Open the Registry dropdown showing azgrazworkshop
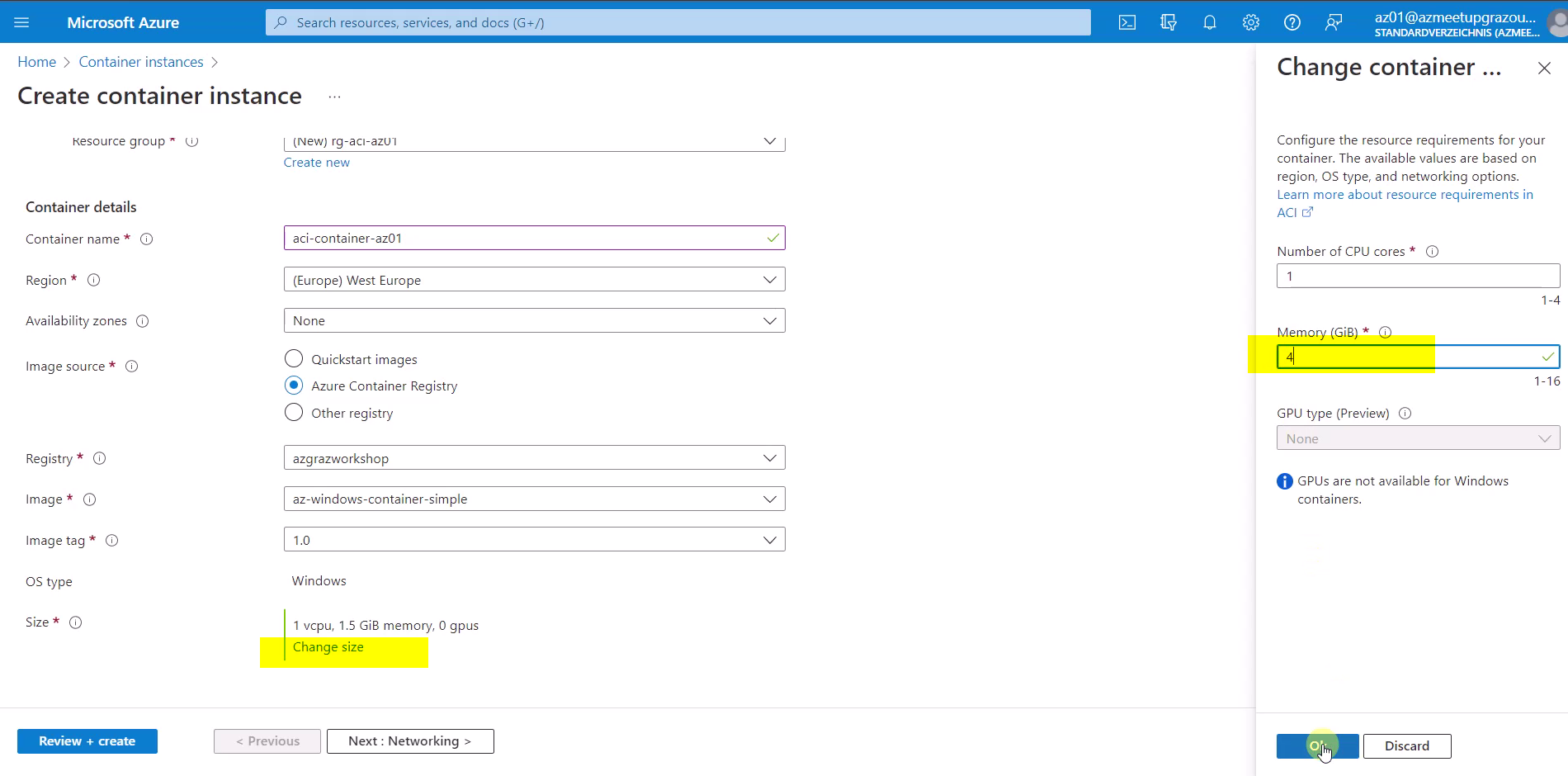1568x776 pixels. [534, 457]
